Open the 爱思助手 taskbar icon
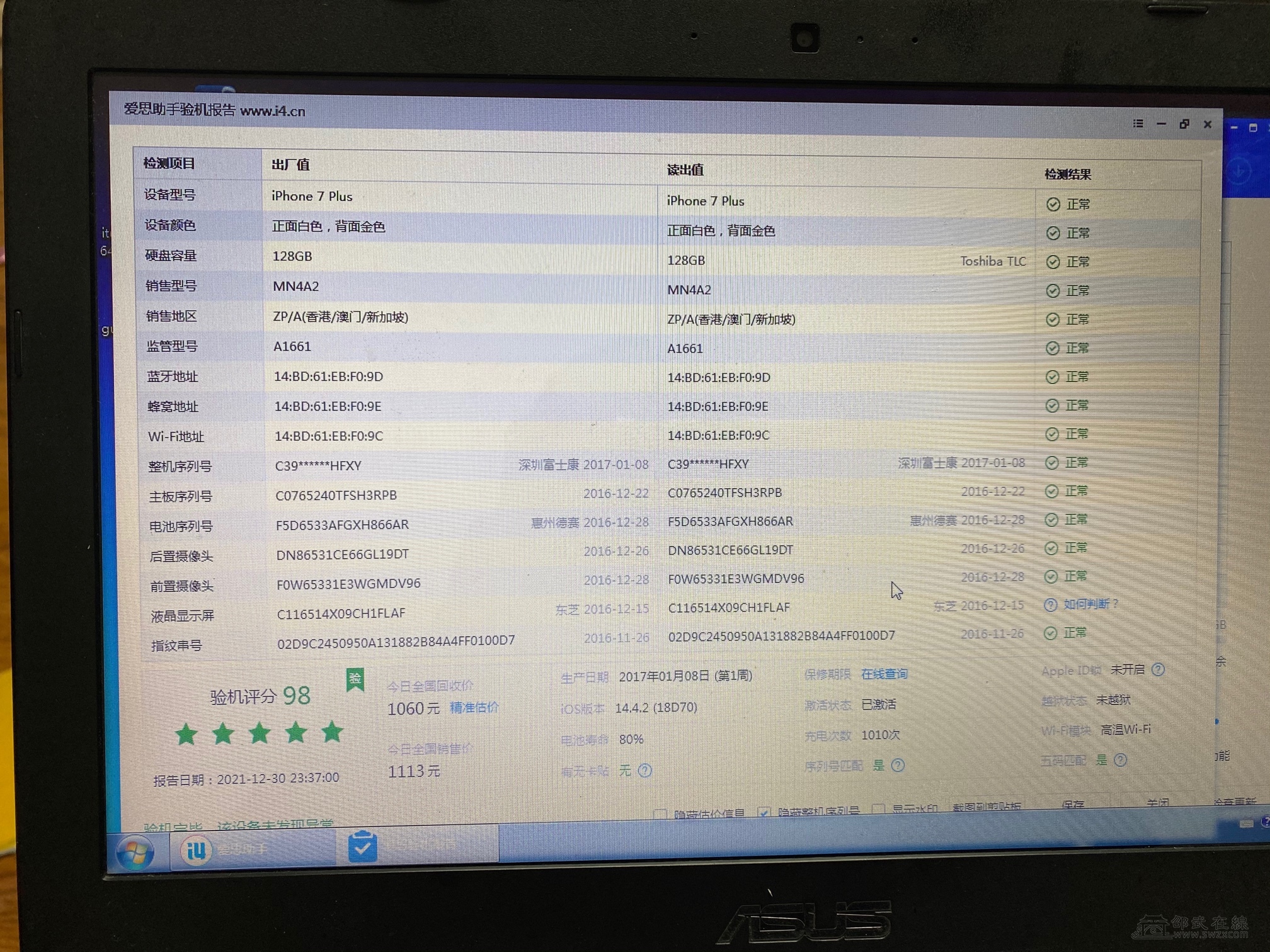 pyautogui.click(x=196, y=851)
